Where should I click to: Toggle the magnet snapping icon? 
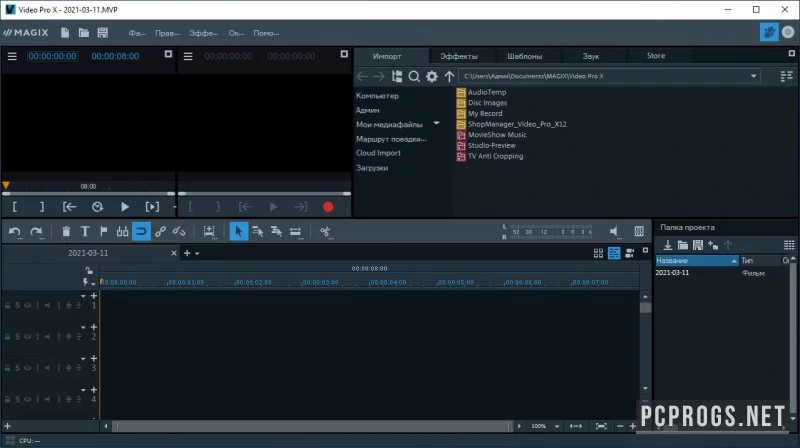[141, 232]
